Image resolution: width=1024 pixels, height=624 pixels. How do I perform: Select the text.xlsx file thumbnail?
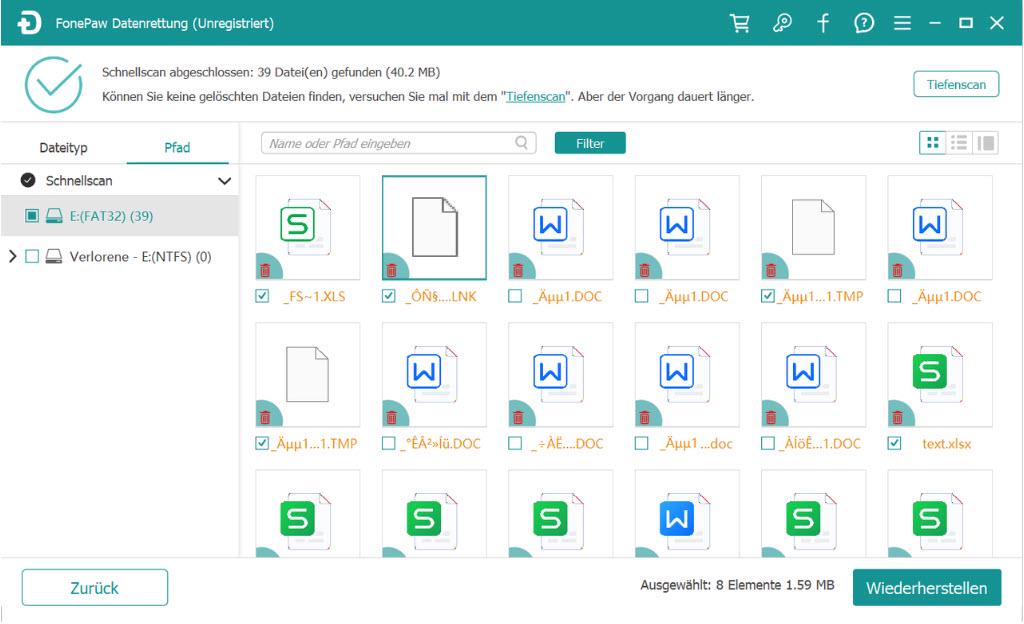click(x=940, y=375)
